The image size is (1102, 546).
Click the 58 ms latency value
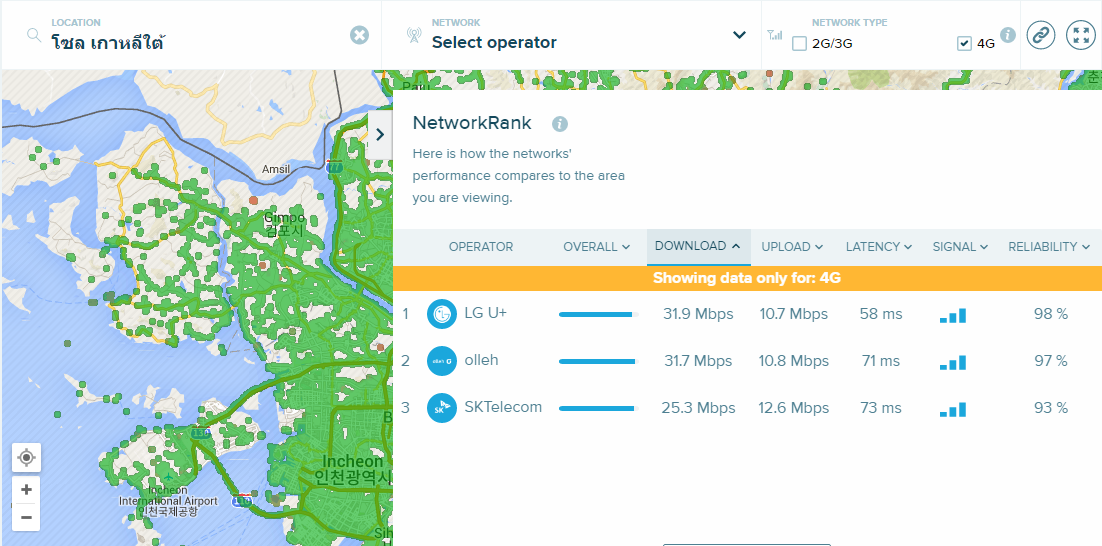click(881, 314)
